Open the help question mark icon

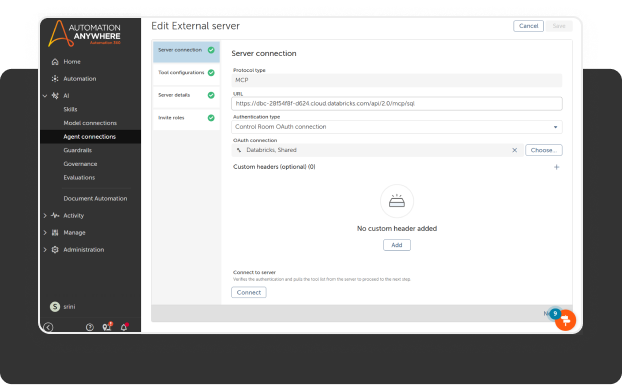tap(90, 327)
